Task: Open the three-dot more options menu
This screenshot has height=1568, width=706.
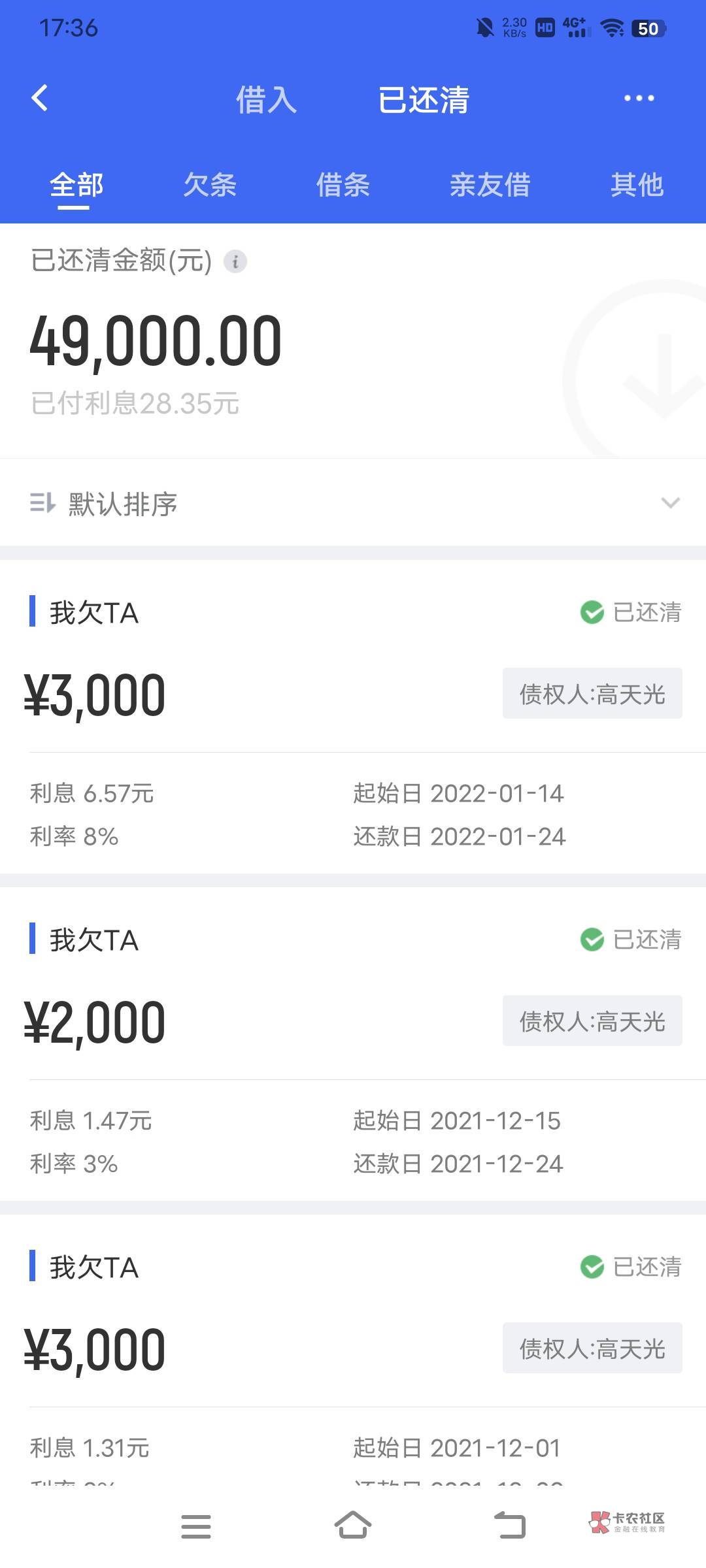Action: 639,99
